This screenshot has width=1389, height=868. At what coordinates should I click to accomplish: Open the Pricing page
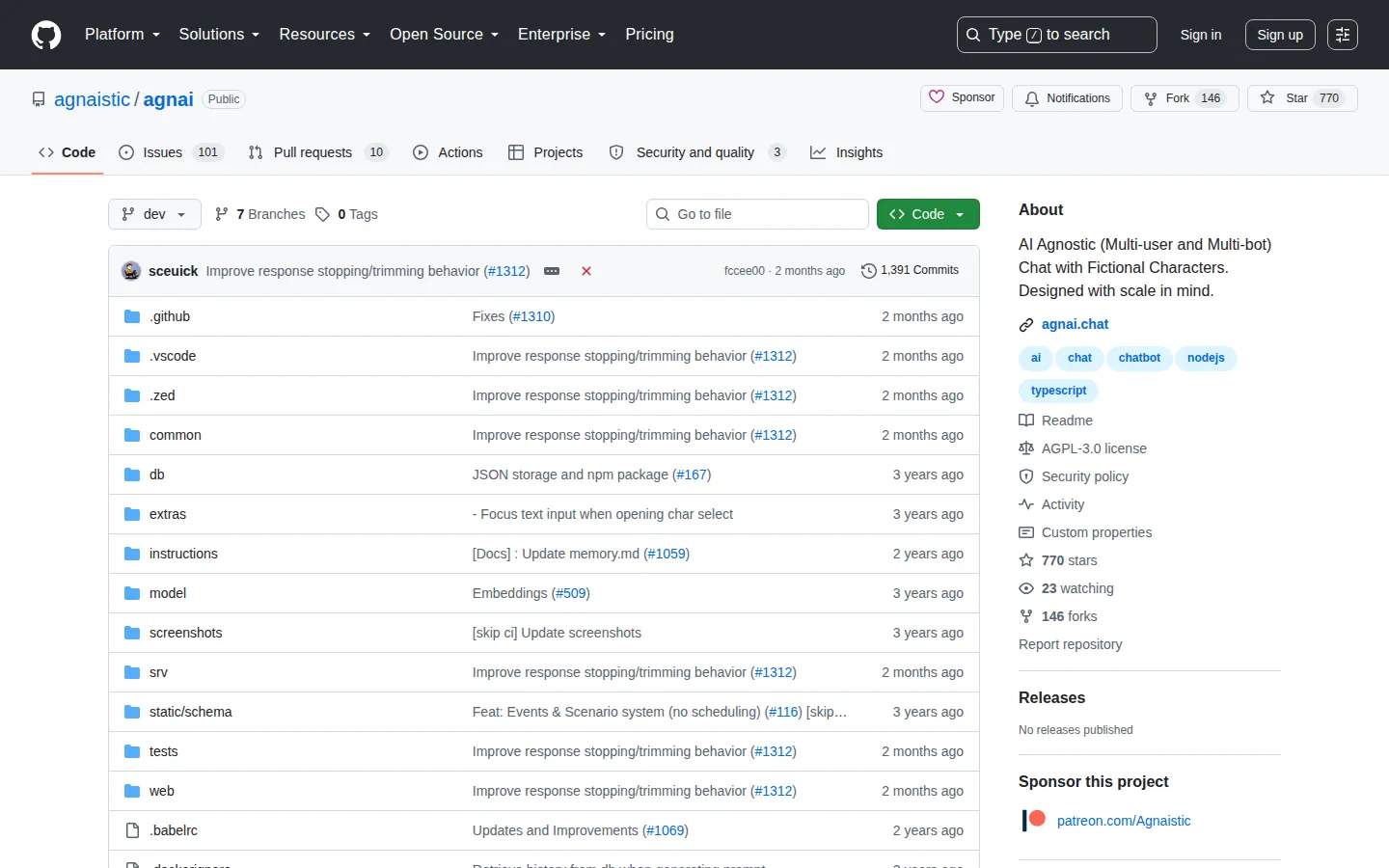pos(649,35)
